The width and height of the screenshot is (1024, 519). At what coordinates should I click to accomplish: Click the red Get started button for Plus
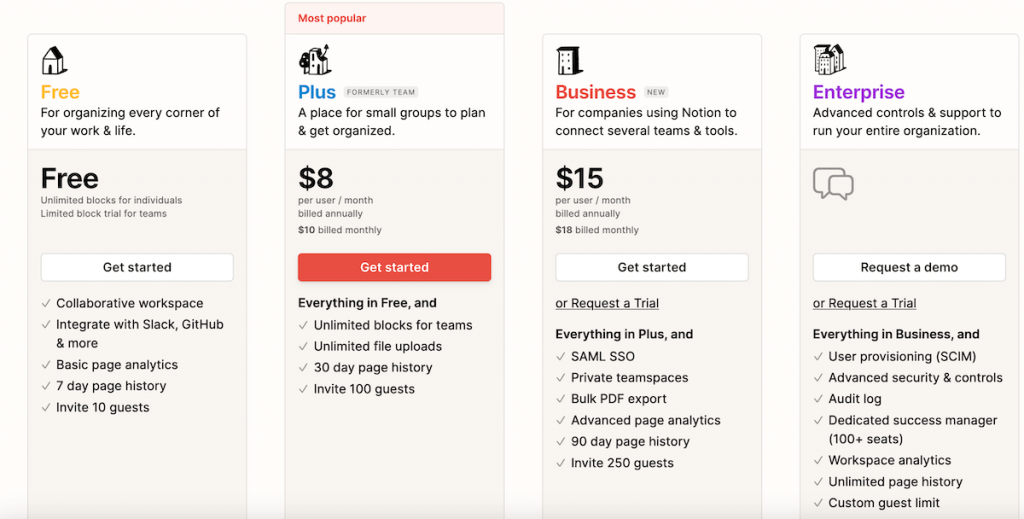[394, 267]
